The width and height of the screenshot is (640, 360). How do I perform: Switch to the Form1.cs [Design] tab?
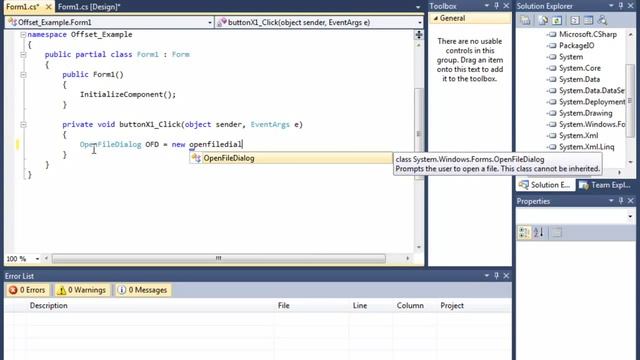point(89,7)
